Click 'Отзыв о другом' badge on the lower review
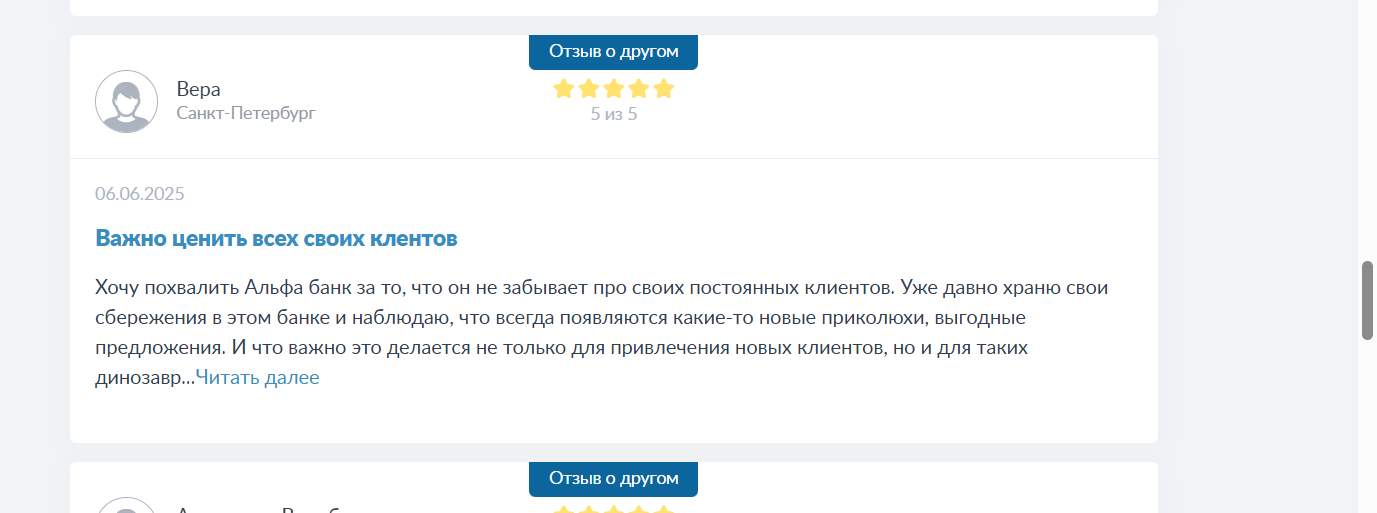Image resolution: width=1377 pixels, height=513 pixels. 613,479
